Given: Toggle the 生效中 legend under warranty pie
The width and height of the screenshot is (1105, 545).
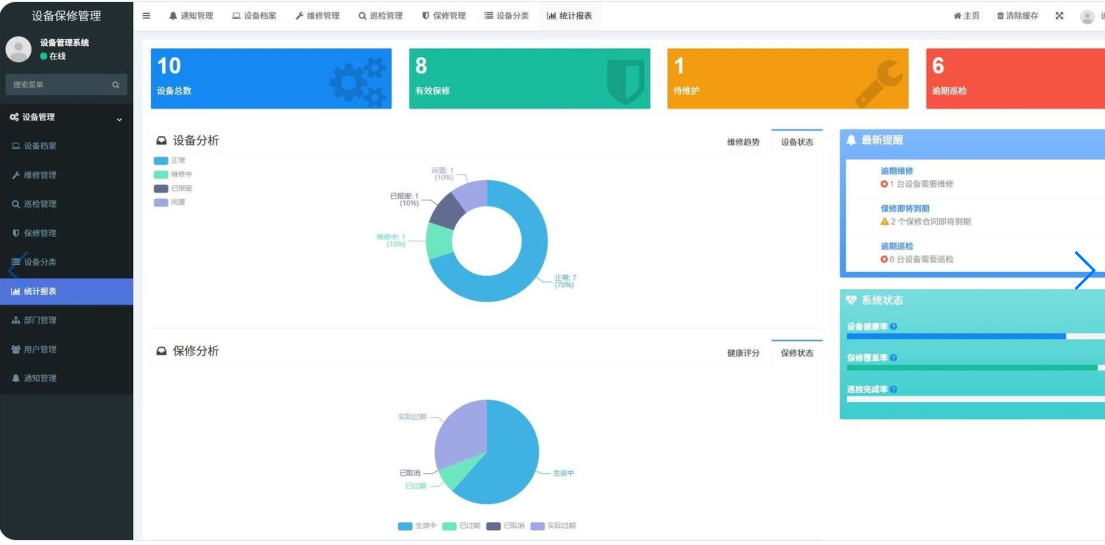Looking at the screenshot, I should pos(417,525).
